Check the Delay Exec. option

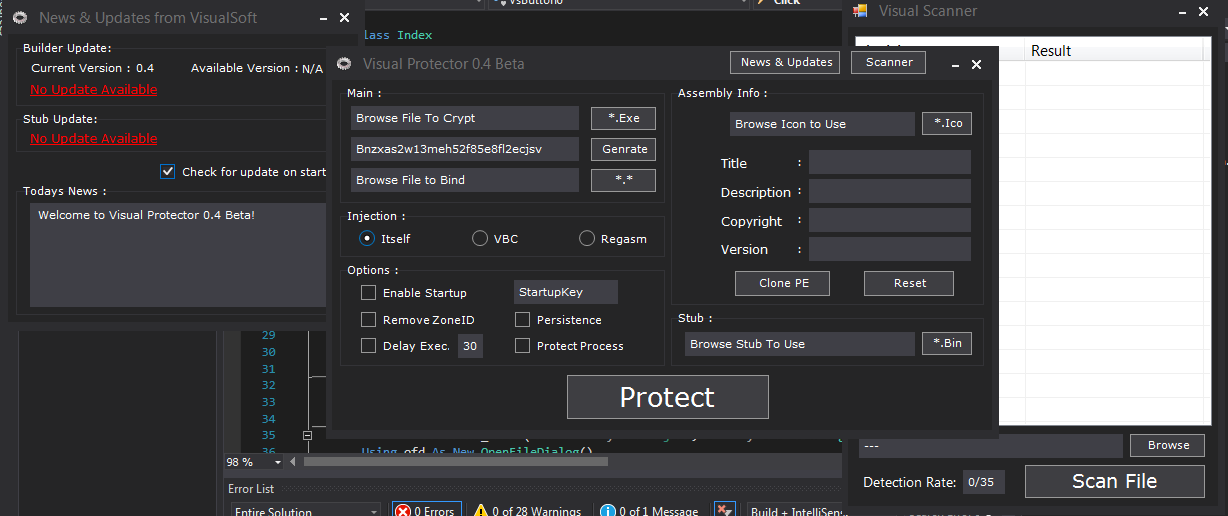(369, 346)
